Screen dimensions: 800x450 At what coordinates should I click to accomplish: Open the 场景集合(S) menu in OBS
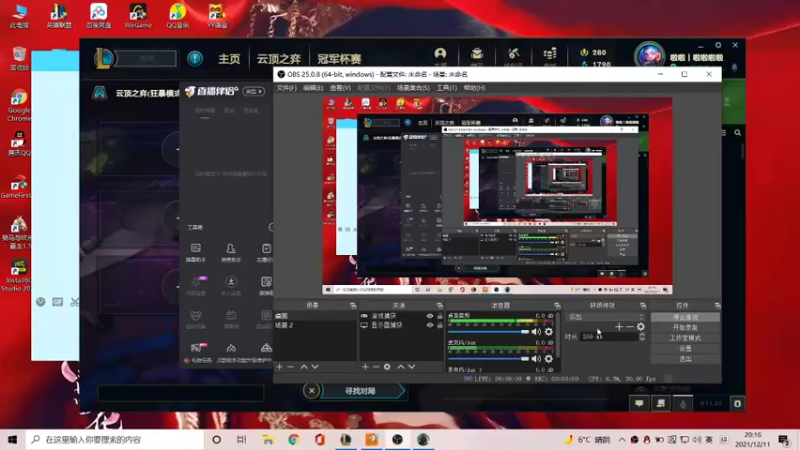point(413,88)
